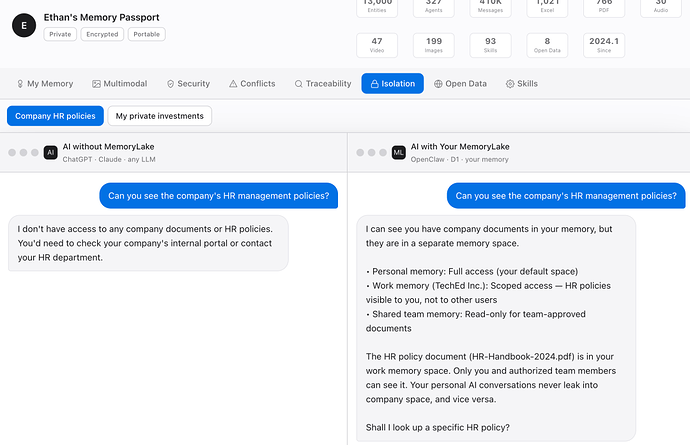
Task: Click the 93 Skills stat card
Action: (490, 45)
